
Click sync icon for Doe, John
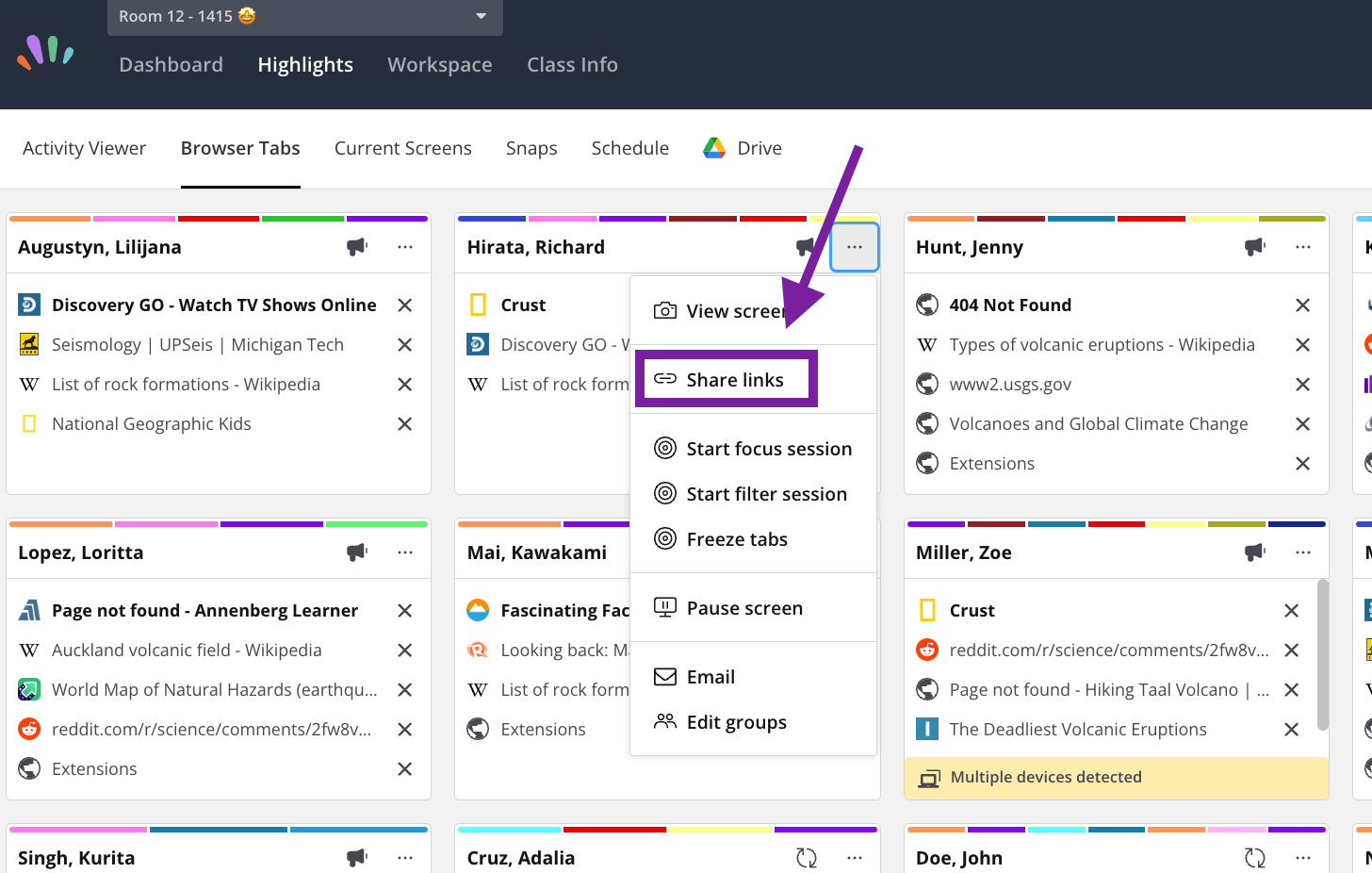pyautogui.click(x=1255, y=858)
